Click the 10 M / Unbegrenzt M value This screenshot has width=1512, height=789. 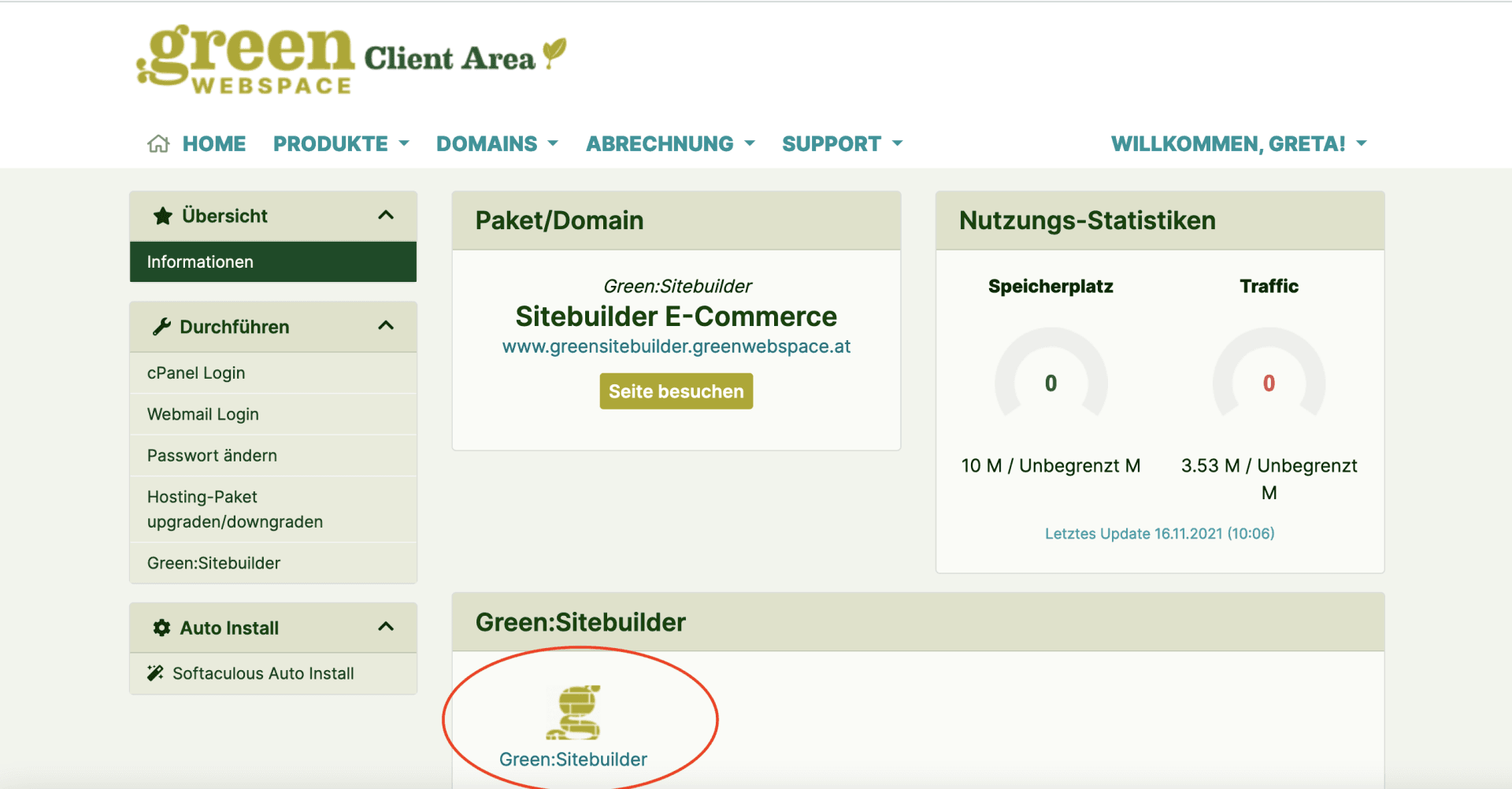(1051, 465)
